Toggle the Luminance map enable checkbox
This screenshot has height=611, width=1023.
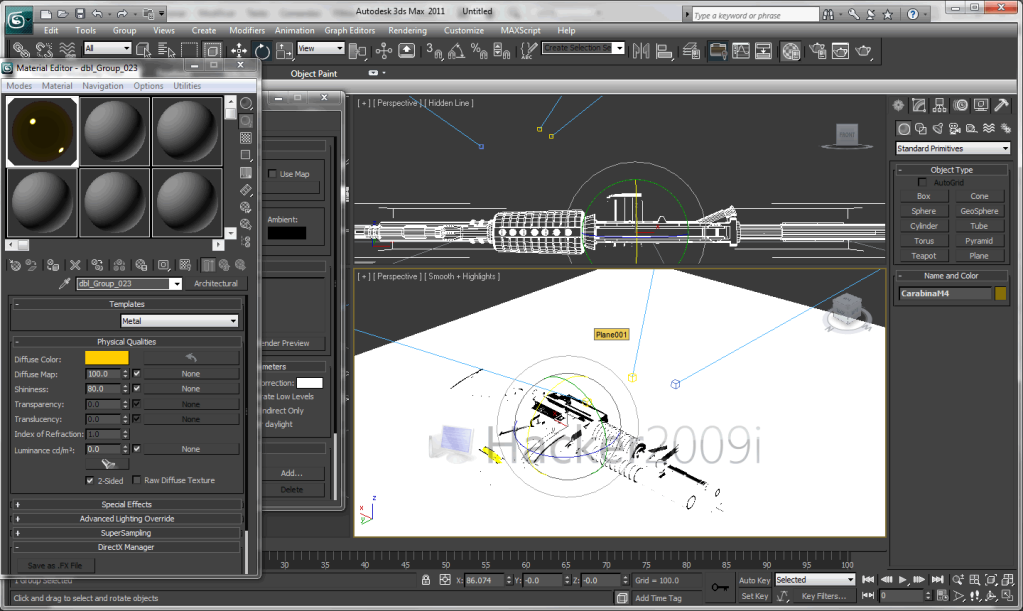[x=136, y=449]
